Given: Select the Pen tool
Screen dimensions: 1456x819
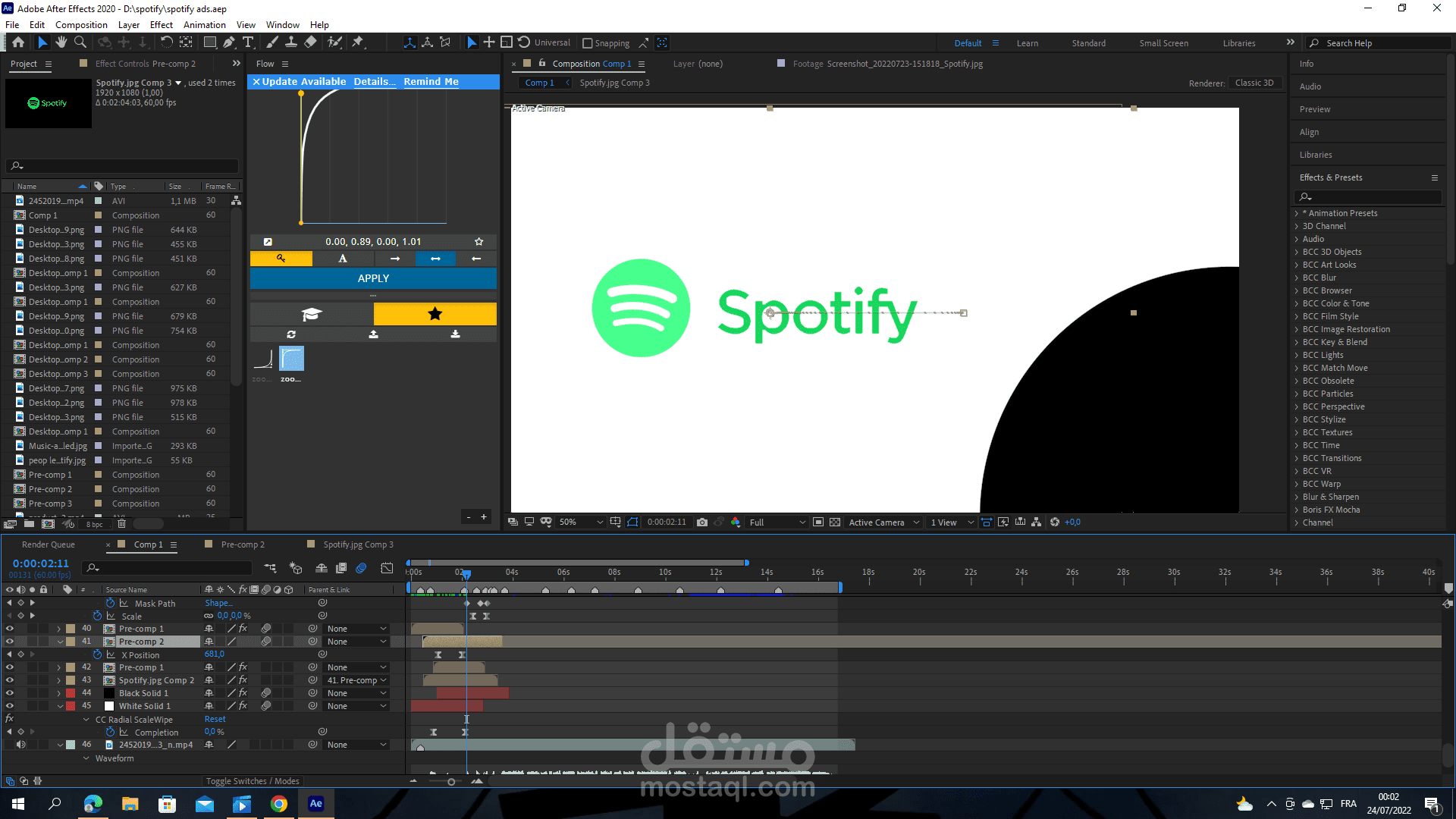Looking at the screenshot, I should (229, 42).
